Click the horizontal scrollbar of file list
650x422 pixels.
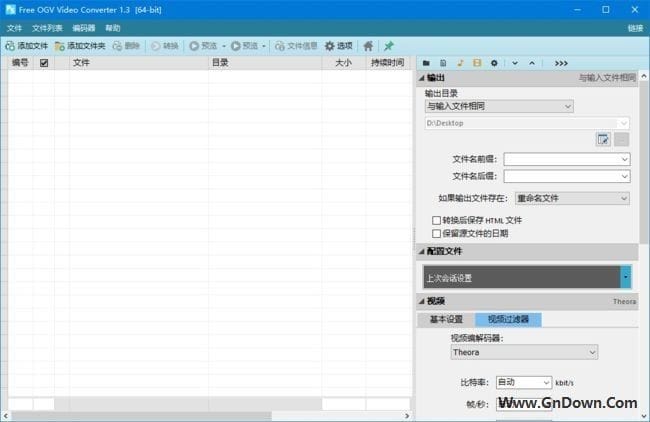click(x=141, y=415)
